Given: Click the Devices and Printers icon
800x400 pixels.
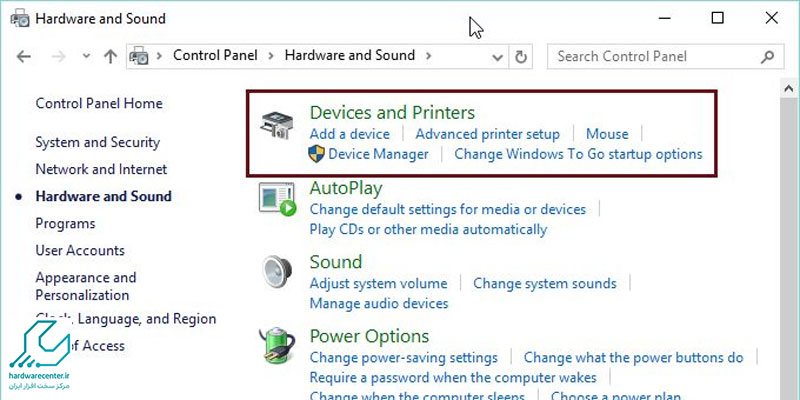Looking at the screenshot, I should tap(276, 125).
